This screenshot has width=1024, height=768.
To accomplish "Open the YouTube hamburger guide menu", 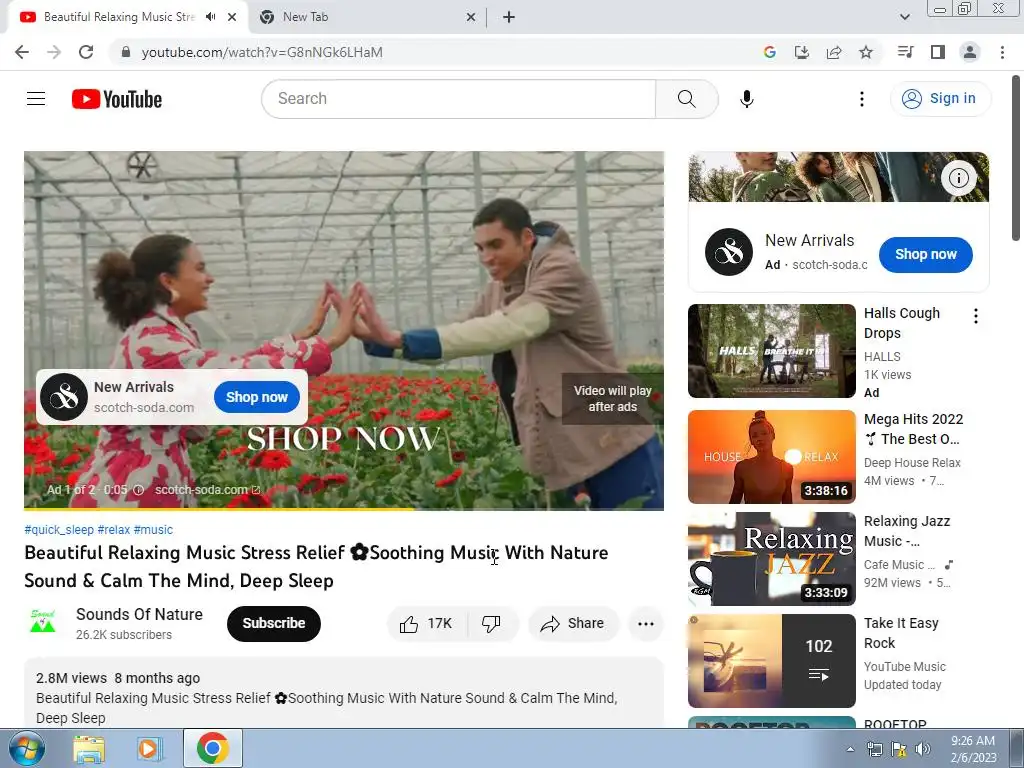I will [36, 99].
